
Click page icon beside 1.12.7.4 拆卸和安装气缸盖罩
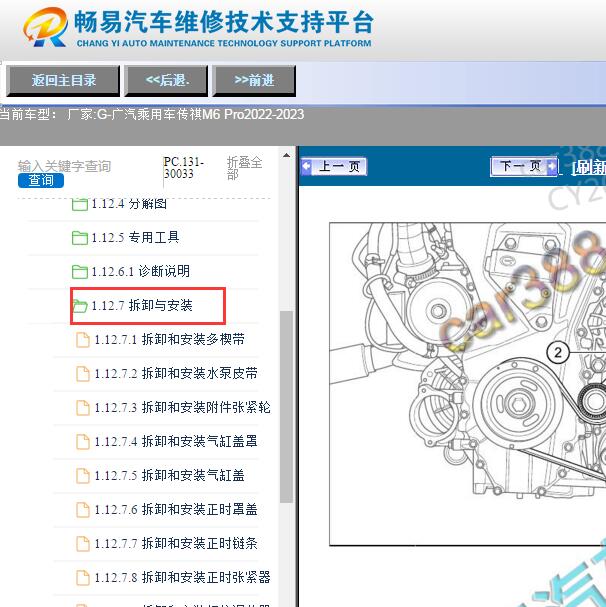[x=83, y=442]
